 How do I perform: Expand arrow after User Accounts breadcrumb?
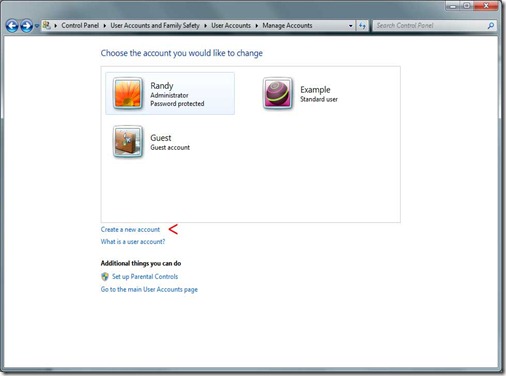pos(257,26)
